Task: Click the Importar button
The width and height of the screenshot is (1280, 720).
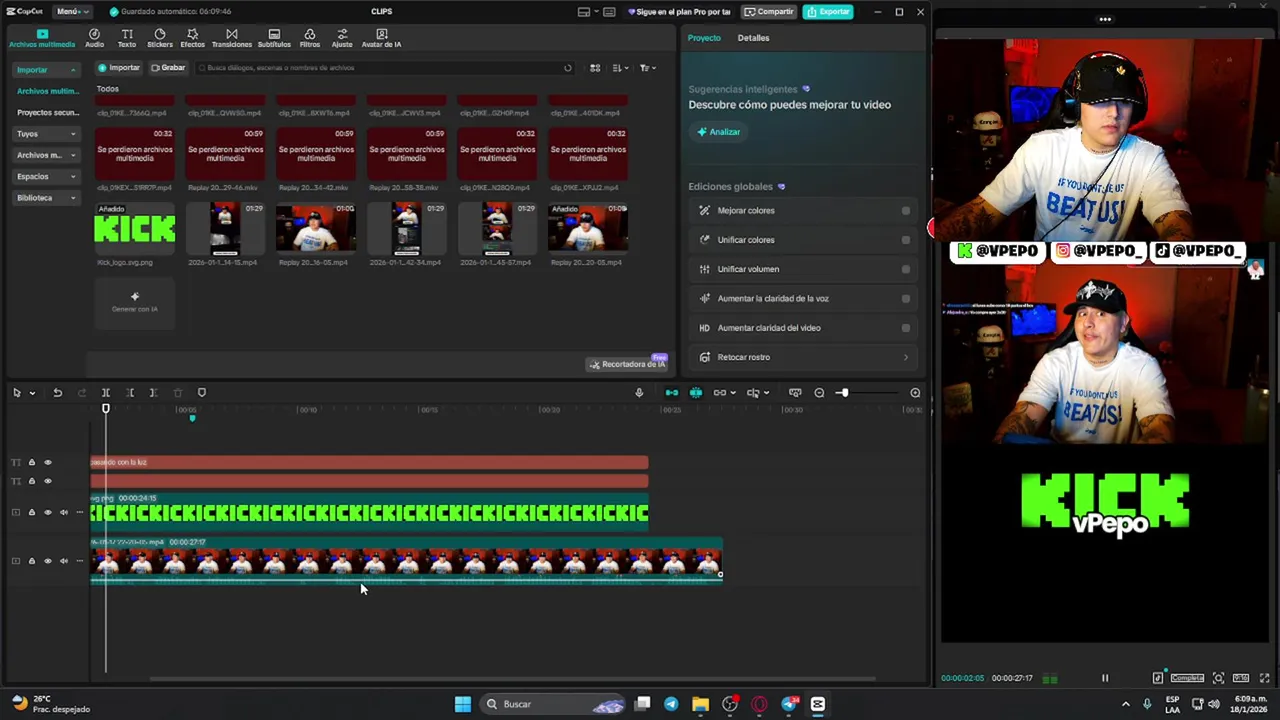Action: tap(119, 68)
